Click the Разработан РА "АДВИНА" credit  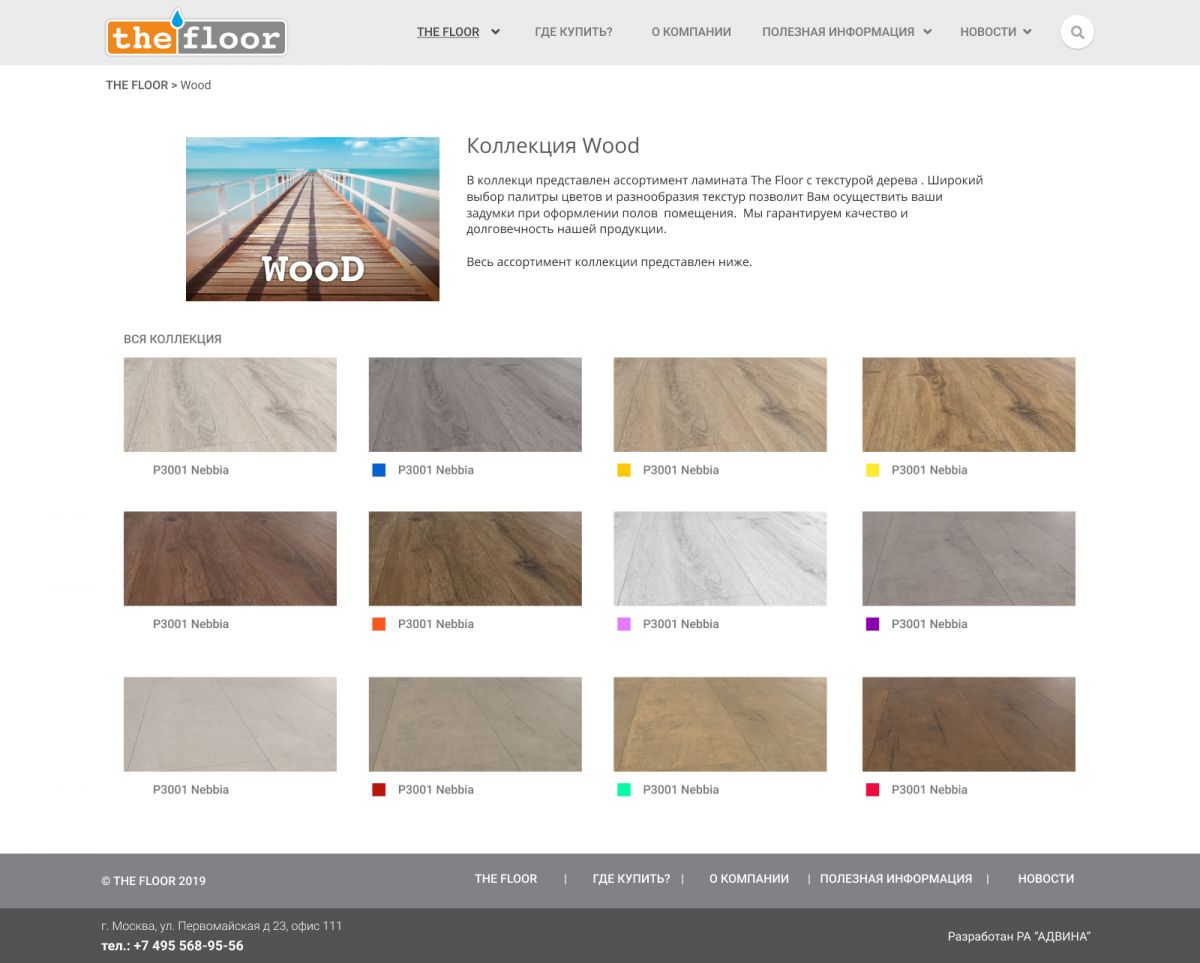coord(1019,937)
